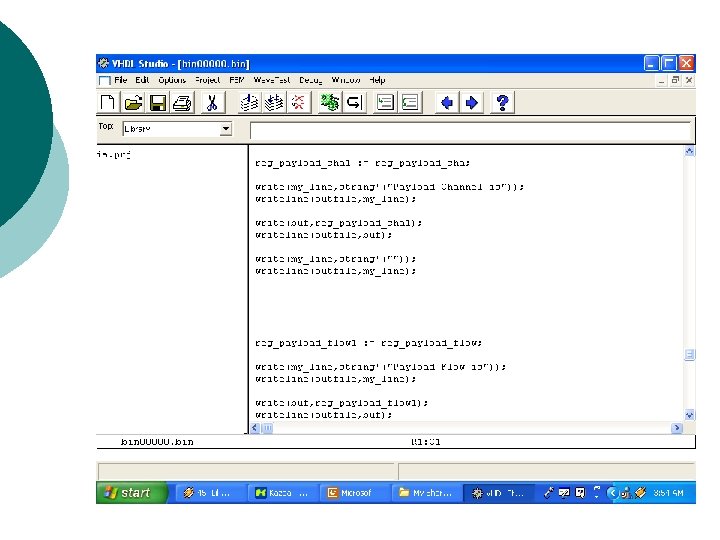Image resolution: width=720 pixels, height=540 pixels.
Task: Click the line 'reg_payload_flow1 := reg_payload_flow;'
Action: [x=368, y=343]
